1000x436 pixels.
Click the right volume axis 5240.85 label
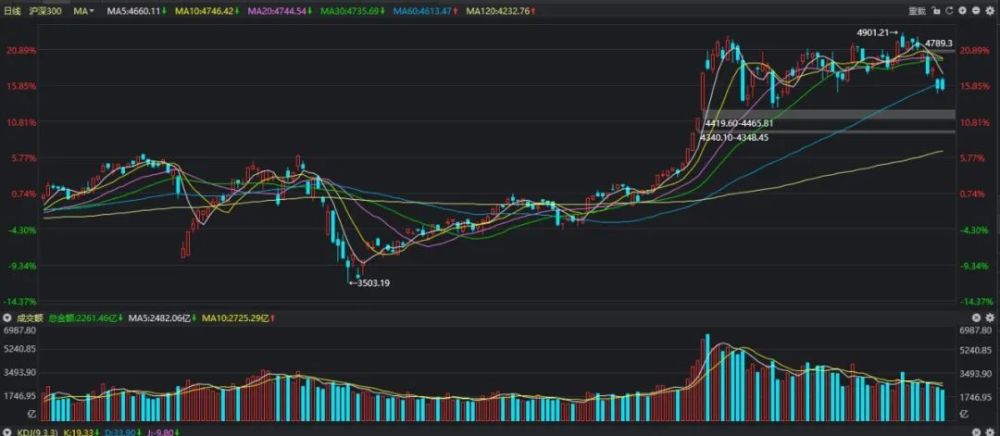click(x=976, y=351)
